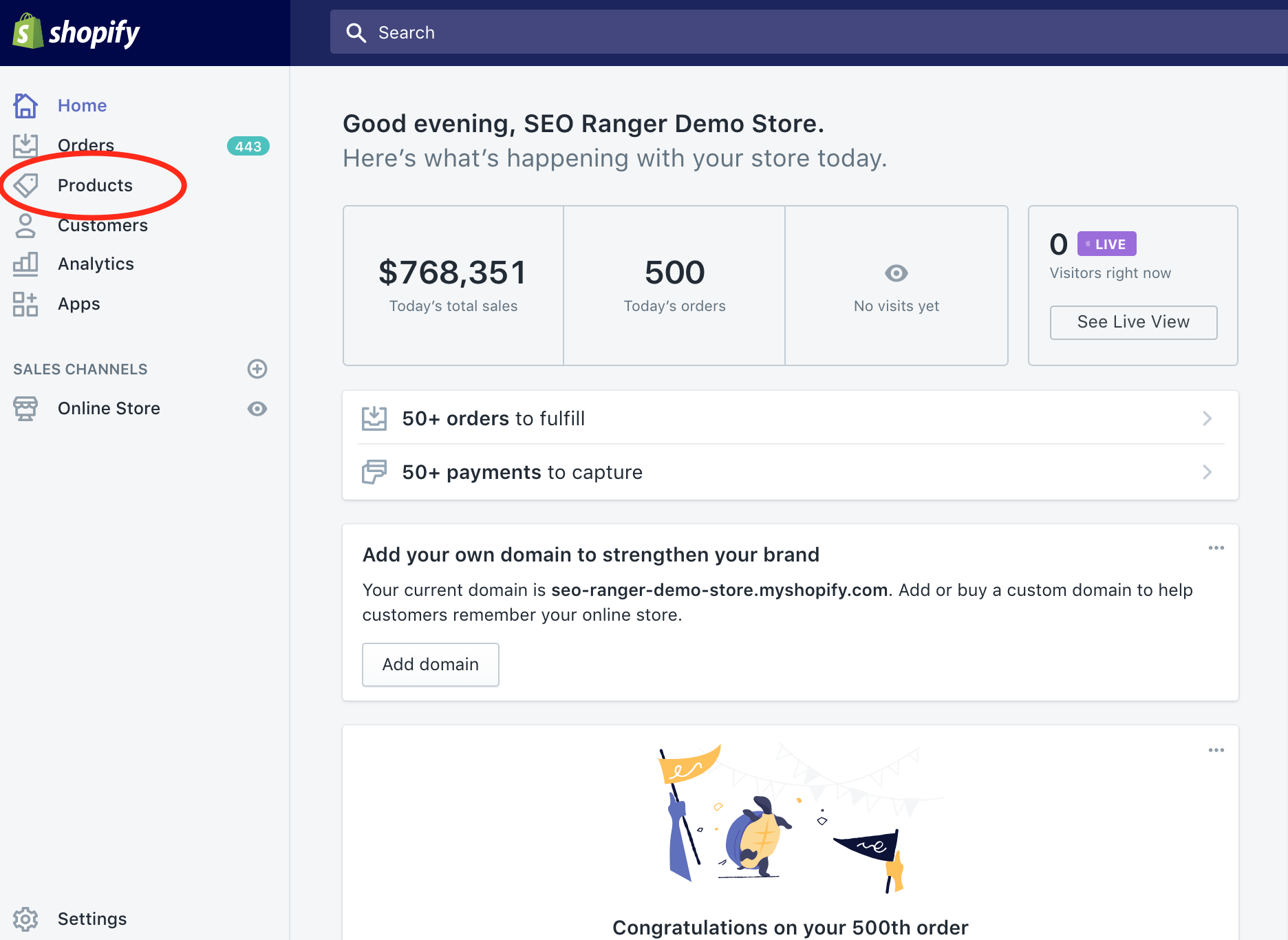Image resolution: width=1288 pixels, height=940 pixels.
Task: Open the Home menu item
Action: point(83,105)
